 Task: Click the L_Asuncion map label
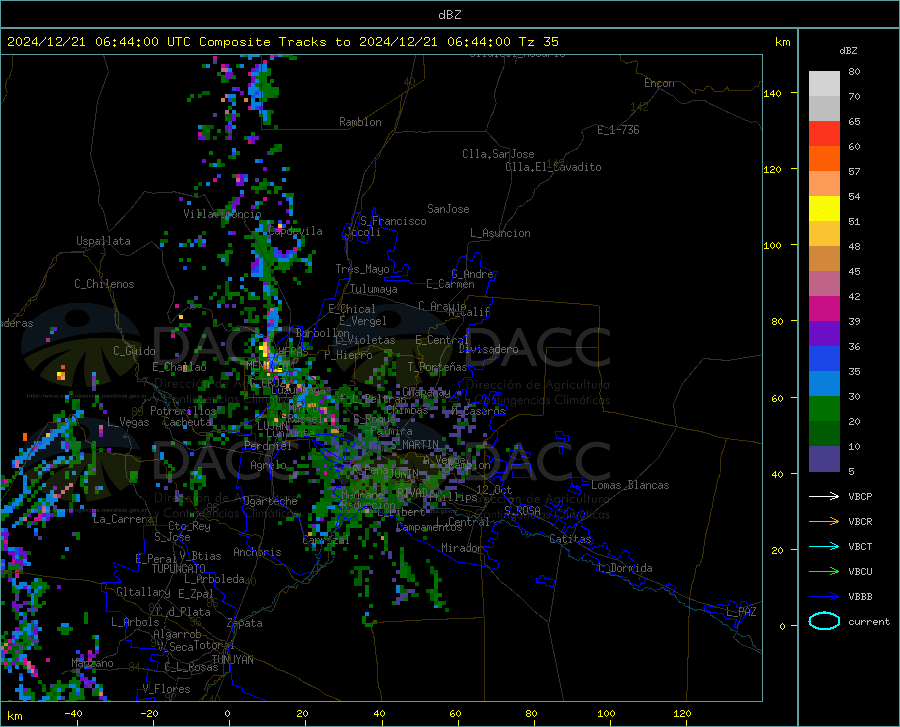click(x=500, y=233)
